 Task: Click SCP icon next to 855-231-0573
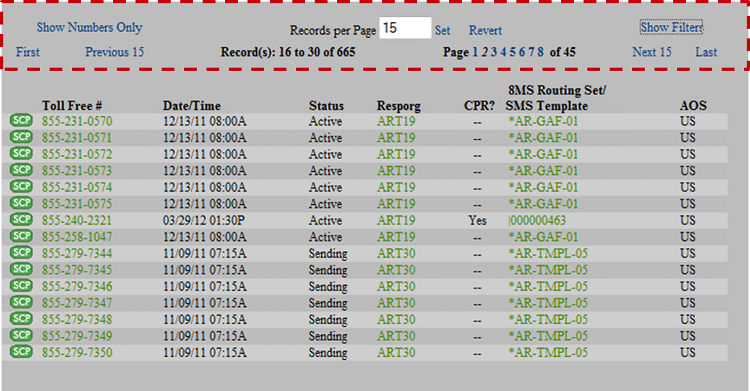pyautogui.click(x=21, y=170)
